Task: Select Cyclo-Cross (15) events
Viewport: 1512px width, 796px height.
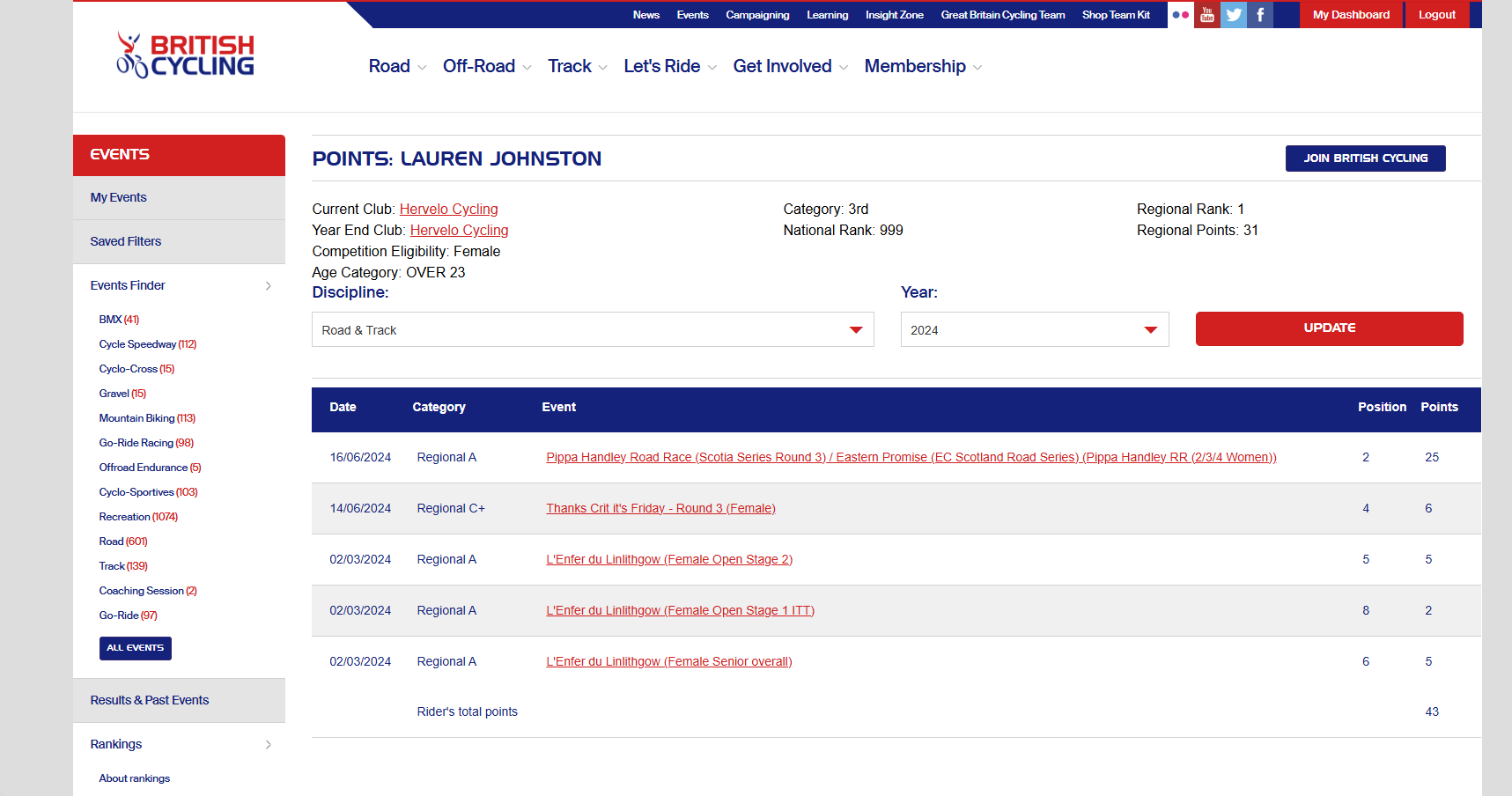Action: (136, 369)
